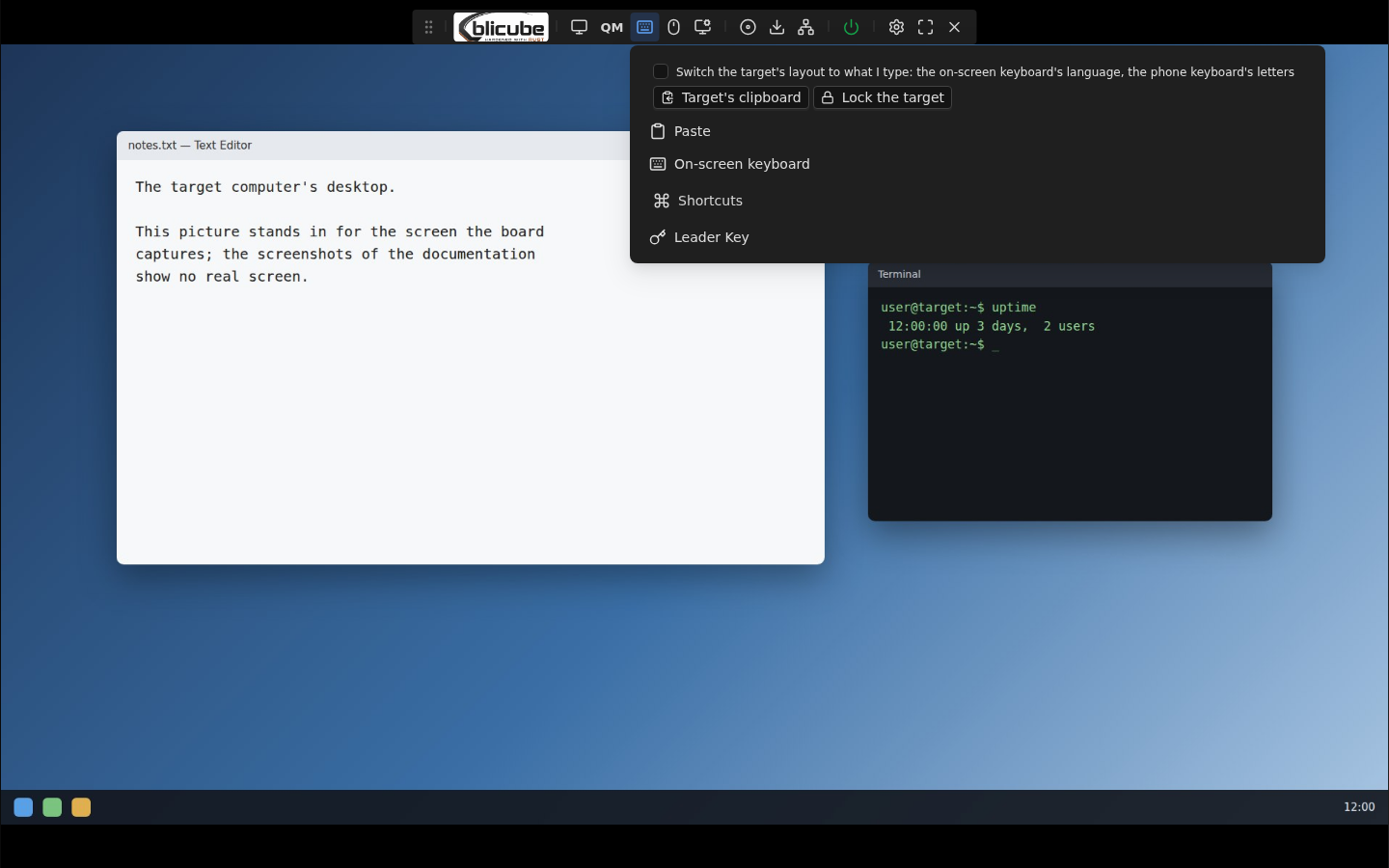Open the On-screen keyboard menu entry
This screenshot has height=868, width=1389.
coord(977,164)
